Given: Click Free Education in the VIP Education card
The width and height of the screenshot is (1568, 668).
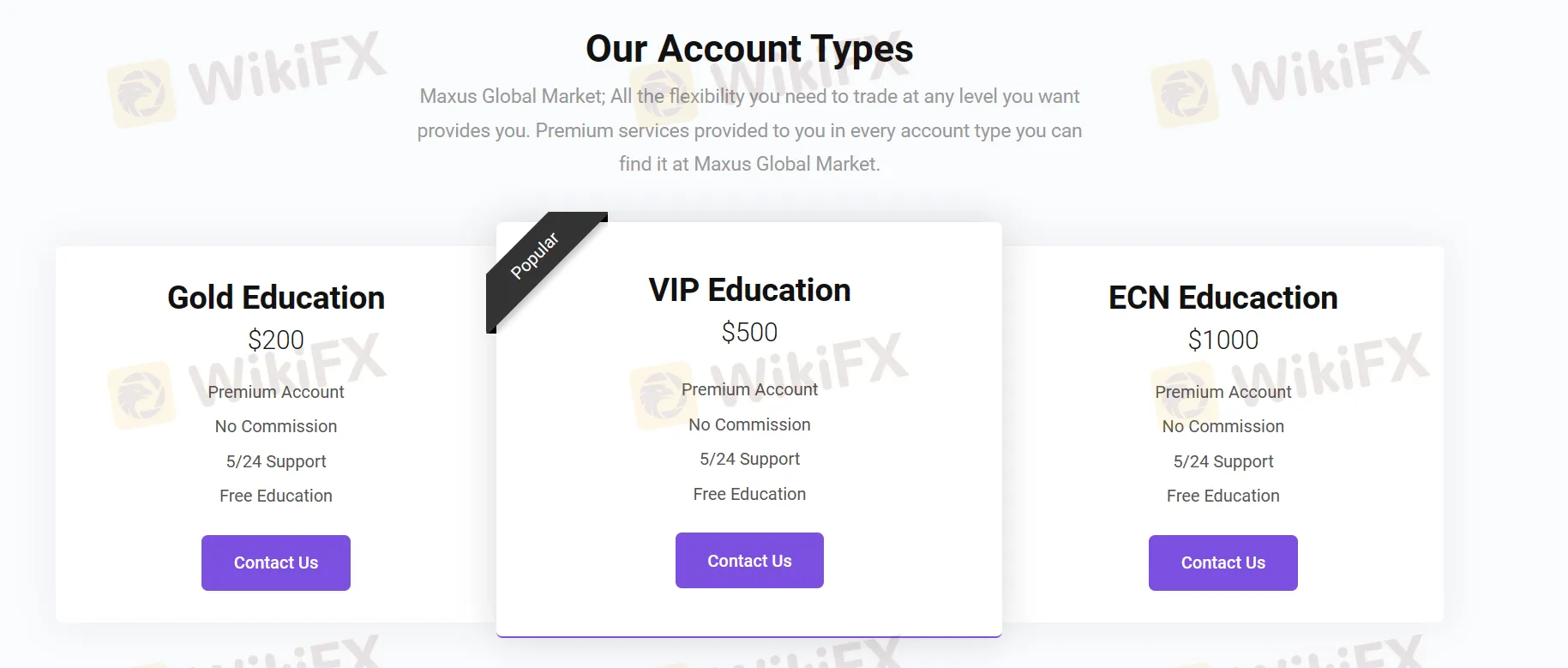Looking at the screenshot, I should point(749,494).
